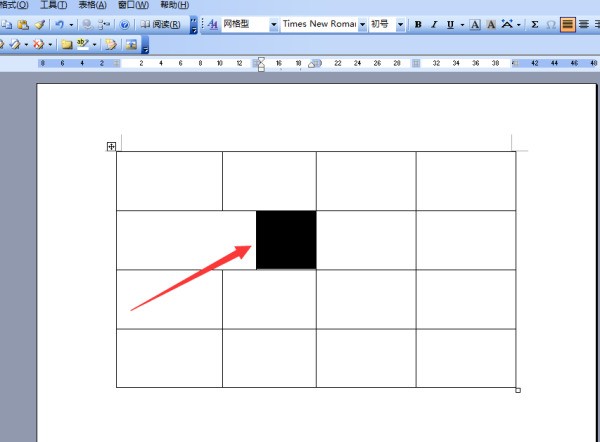Screen dimensions: 600x442
Task: Expand the font name dropdown arrow
Action: click(362, 24)
